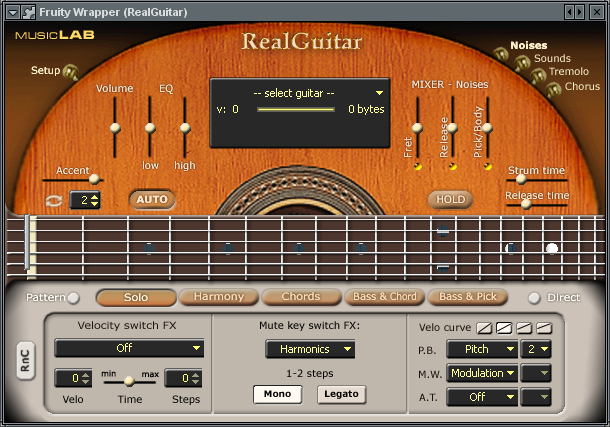
Task: Click the repeat loop arrows icon
Action: click(x=54, y=201)
